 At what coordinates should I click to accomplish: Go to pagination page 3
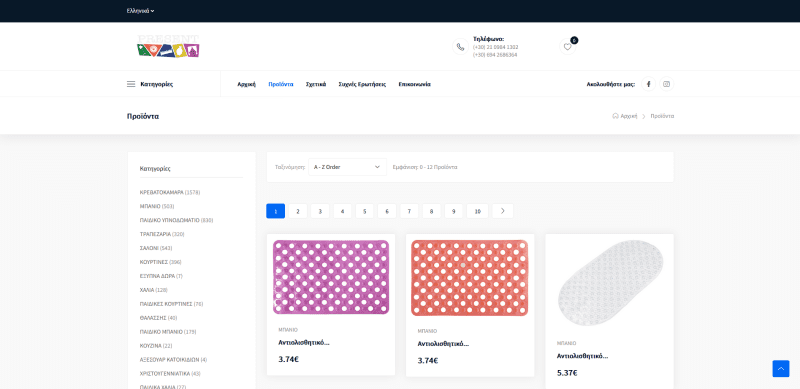tap(320, 211)
